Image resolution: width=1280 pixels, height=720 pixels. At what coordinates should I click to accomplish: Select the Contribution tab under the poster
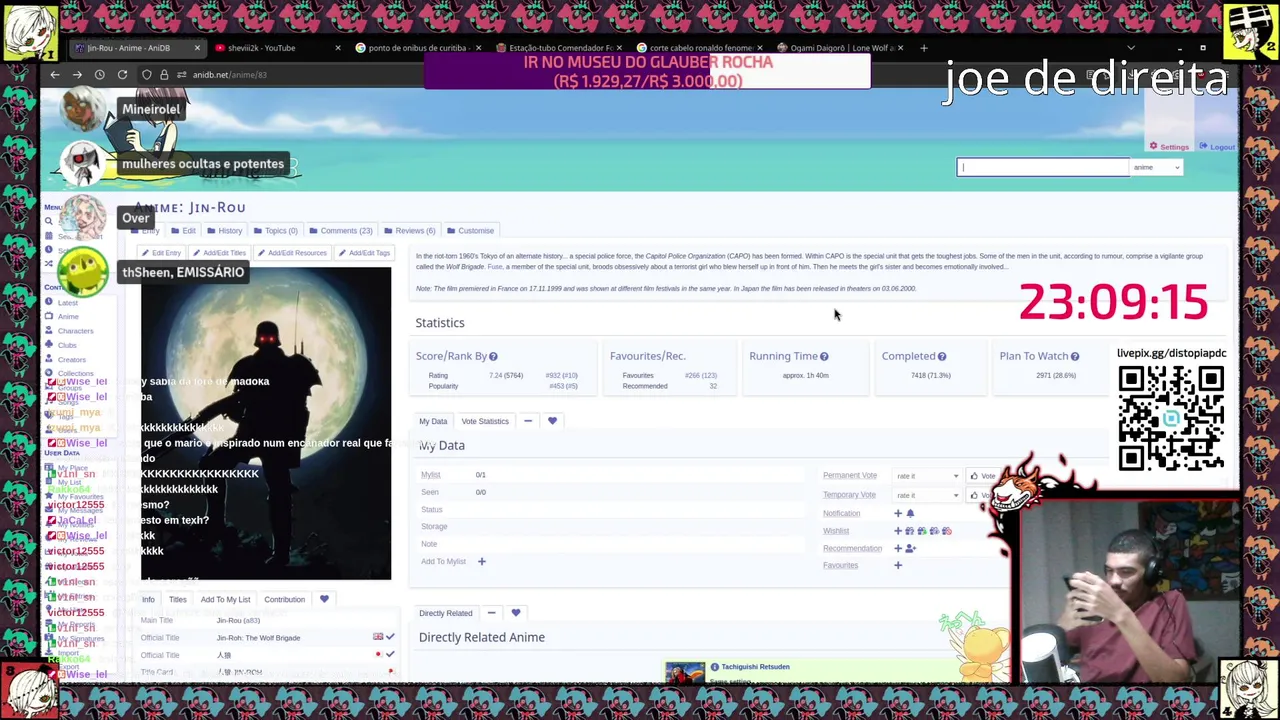[284, 600]
